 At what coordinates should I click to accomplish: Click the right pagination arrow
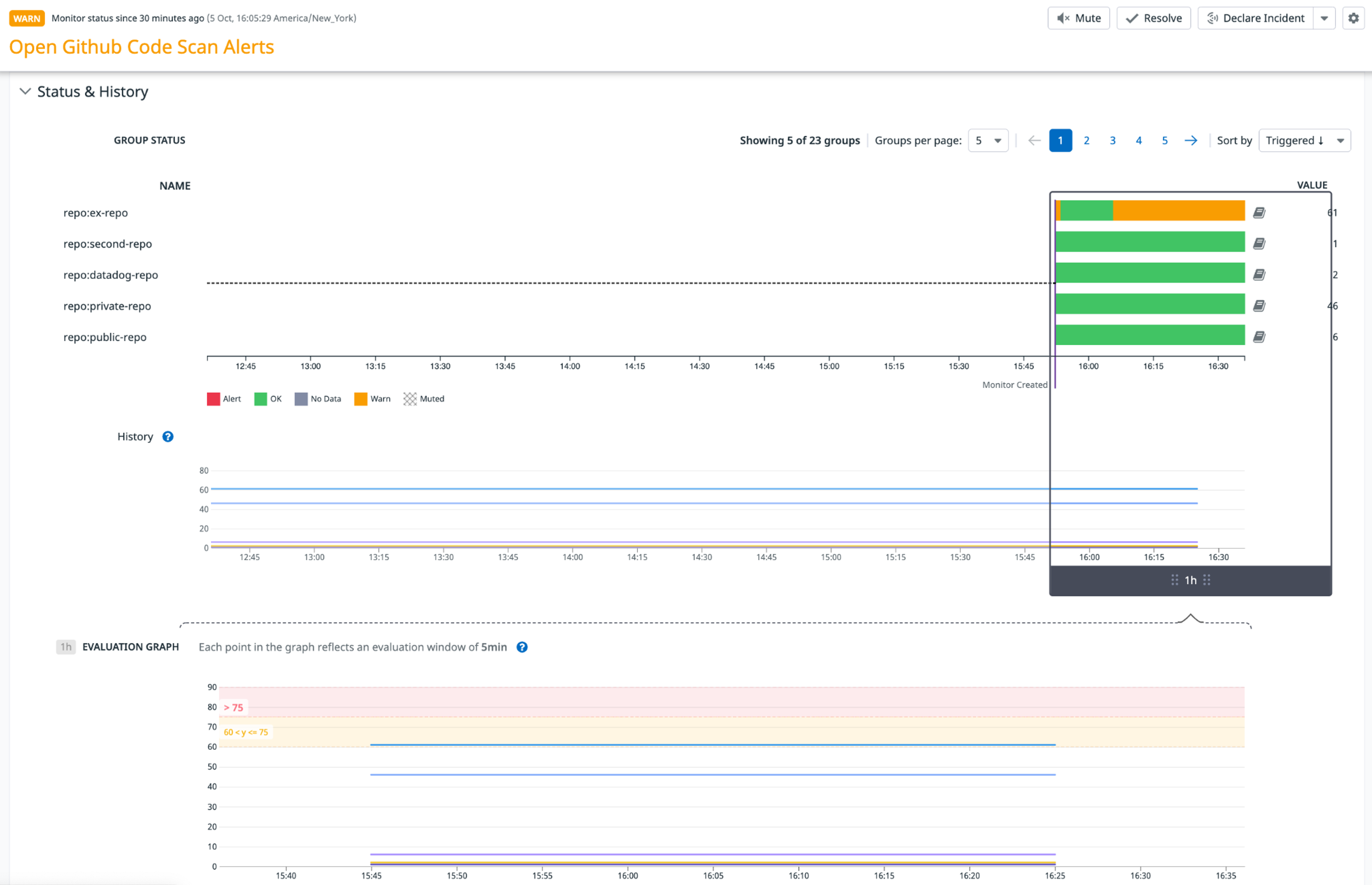point(1190,140)
